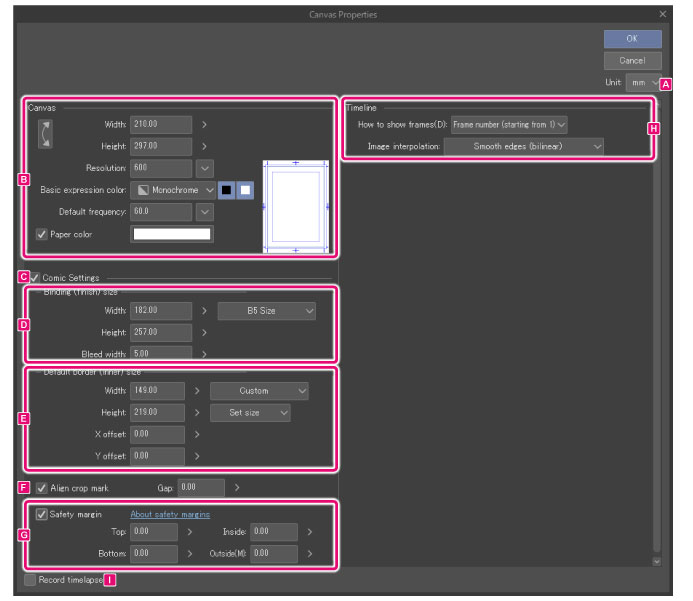Click the scrollbar down arrow button
Image resolution: width=693 pixels, height=601 pixels.
[657, 561]
